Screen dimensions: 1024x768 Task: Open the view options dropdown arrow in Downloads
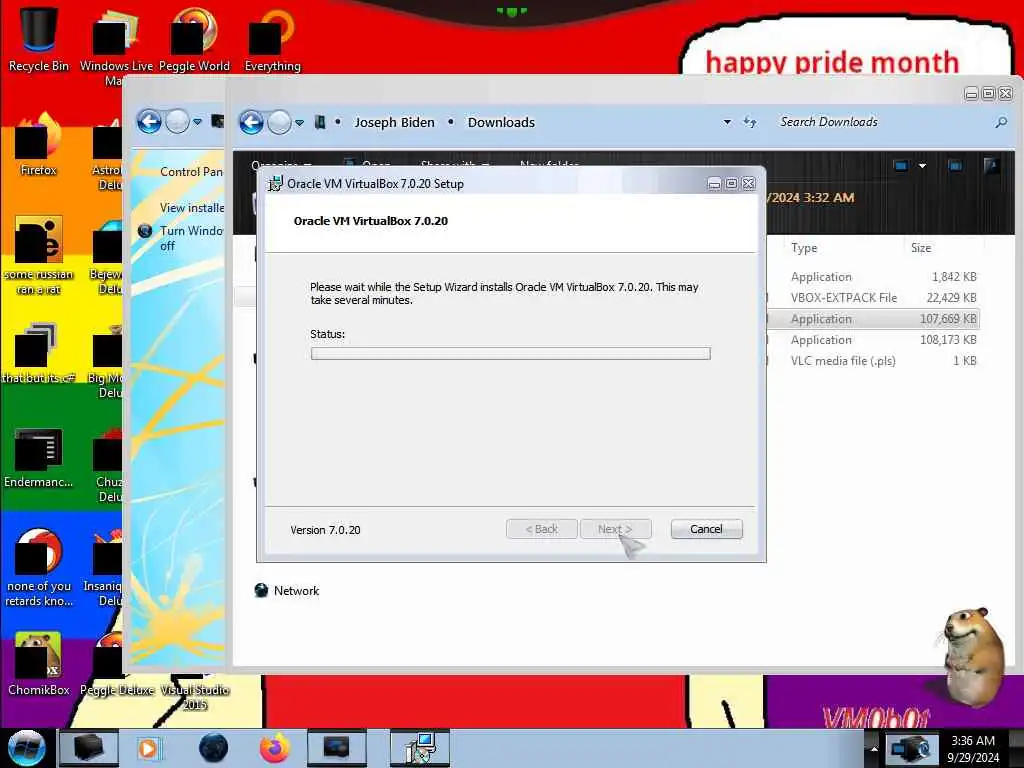pyautogui.click(x=922, y=166)
